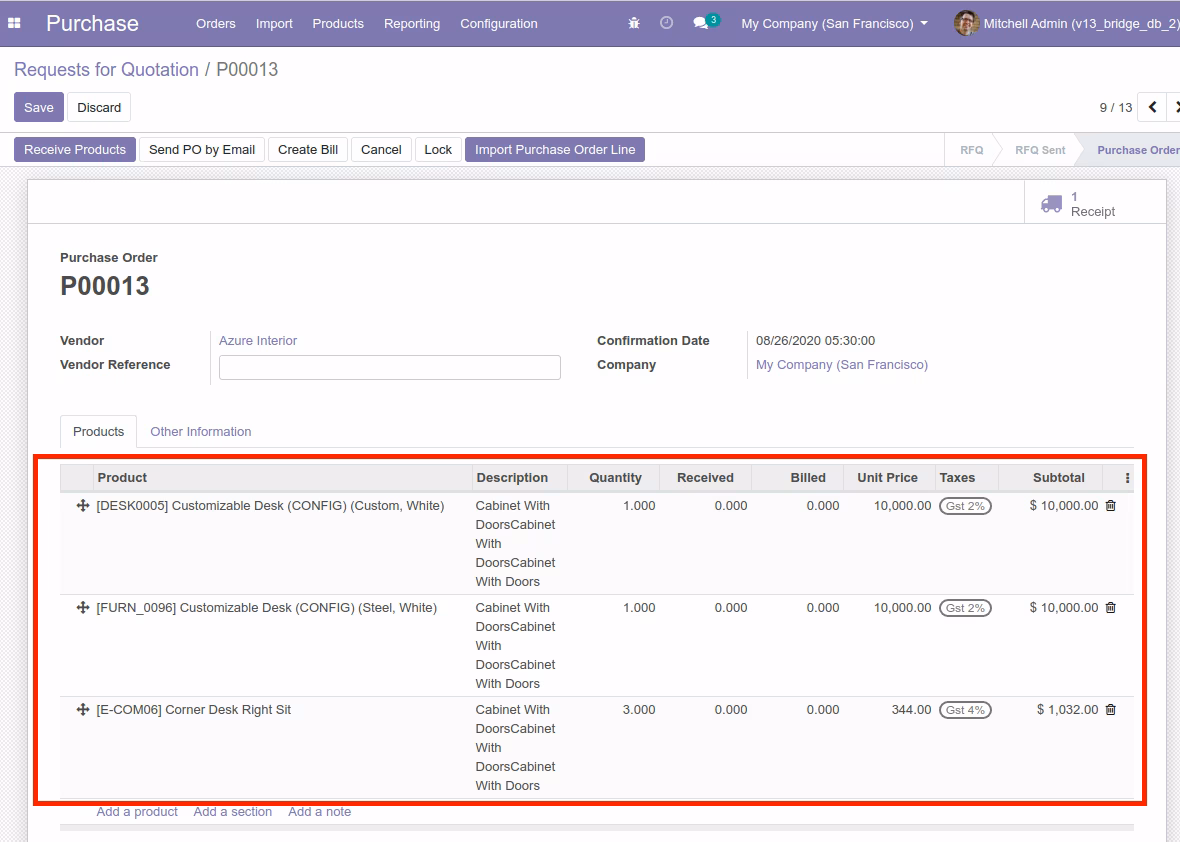Click Purchase app title in navbar
Screen dimensions: 1180x842
[93, 23]
